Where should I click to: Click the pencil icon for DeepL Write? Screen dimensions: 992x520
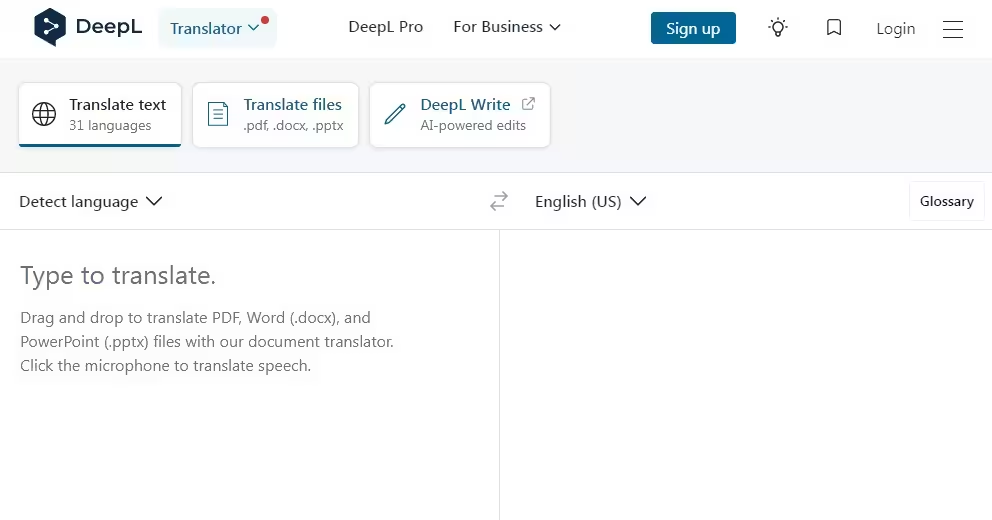click(395, 114)
